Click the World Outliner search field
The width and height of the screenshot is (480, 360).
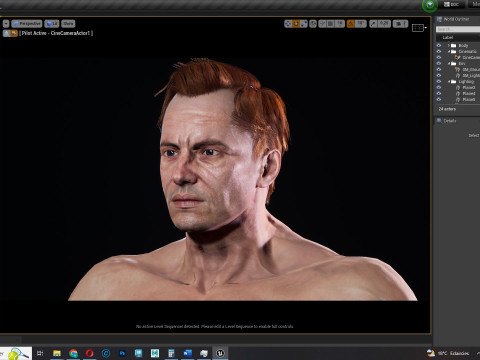click(458, 29)
